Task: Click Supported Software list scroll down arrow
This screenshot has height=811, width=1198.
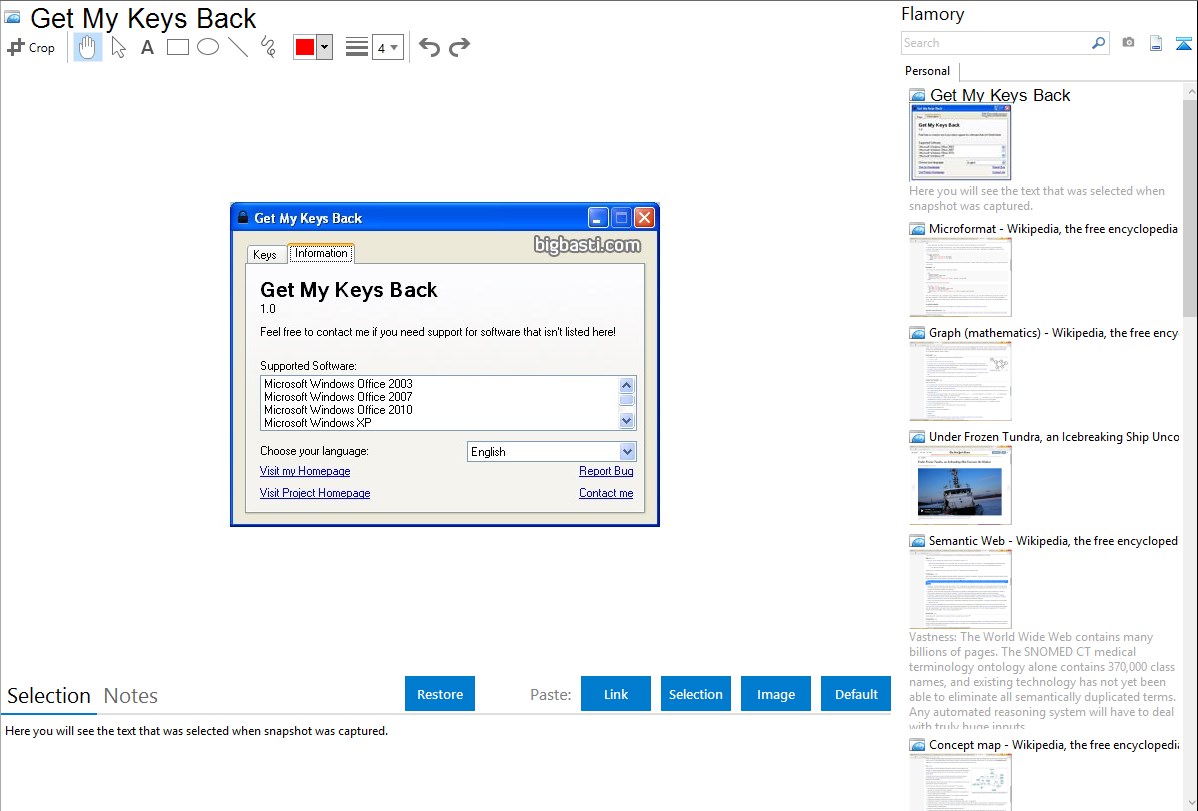Action: (627, 420)
